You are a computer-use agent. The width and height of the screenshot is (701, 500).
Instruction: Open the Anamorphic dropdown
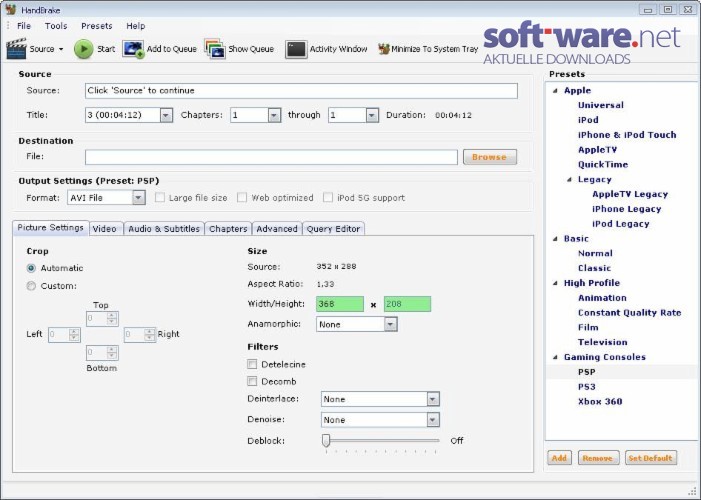390,324
